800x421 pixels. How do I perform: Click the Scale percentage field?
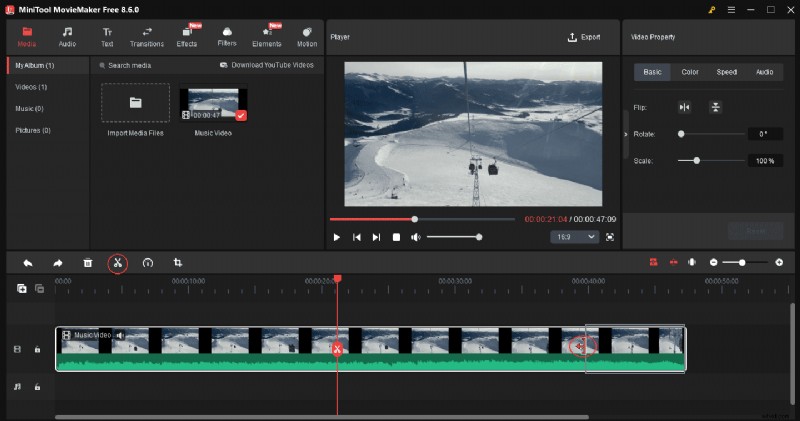click(765, 161)
